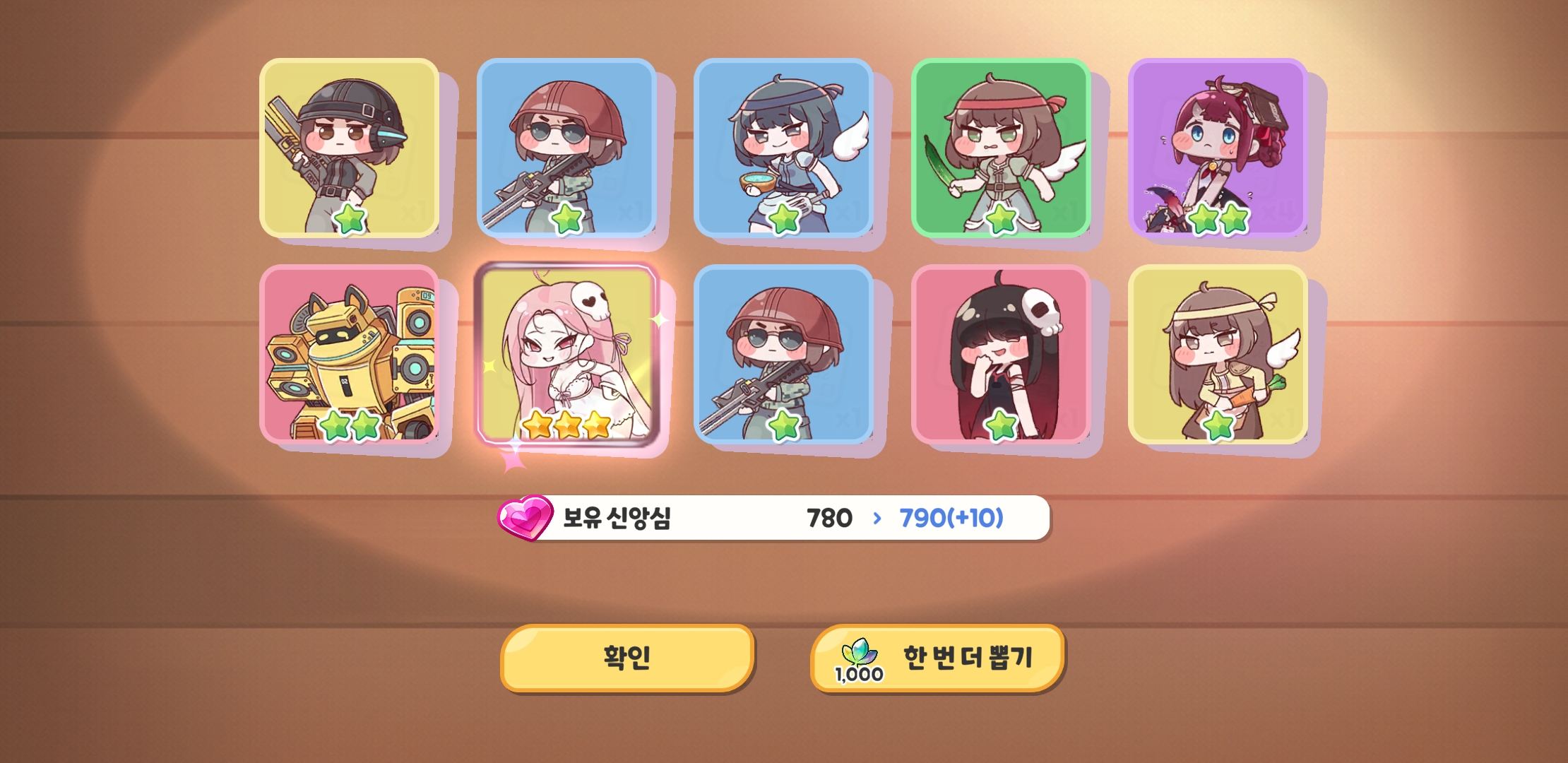Click the arrow between 780 and 790
This screenshot has height=763, width=1568.
pos(877,519)
